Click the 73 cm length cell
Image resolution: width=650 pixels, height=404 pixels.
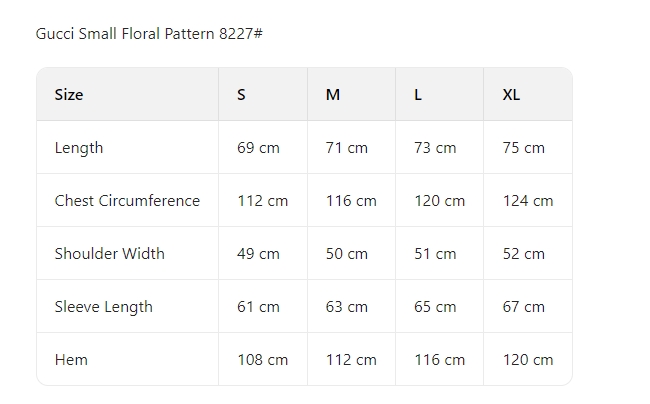click(435, 148)
